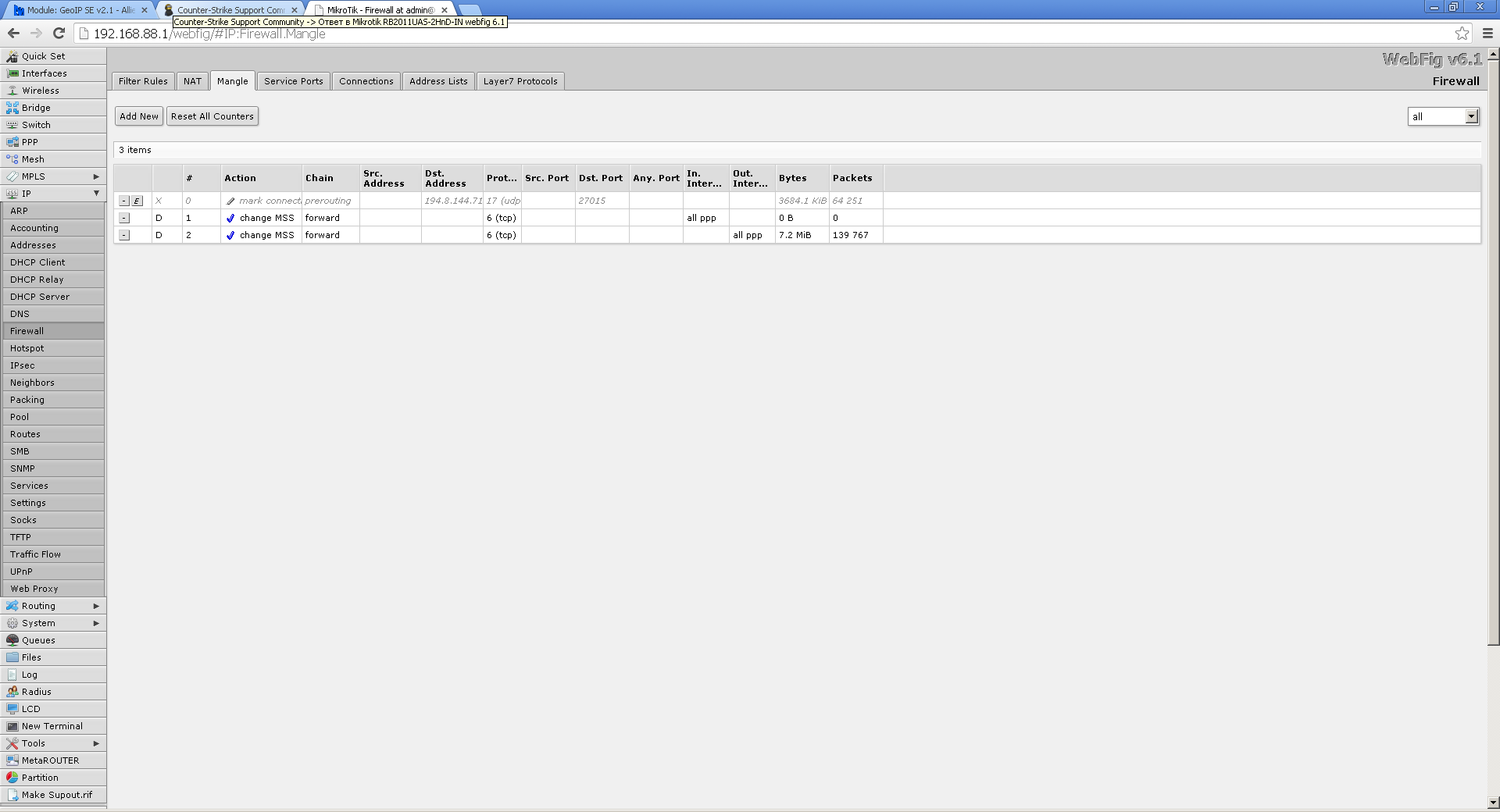This screenshot has width=1500, height=812.
Task: Open the Wireless section
Action: (53, 91)
